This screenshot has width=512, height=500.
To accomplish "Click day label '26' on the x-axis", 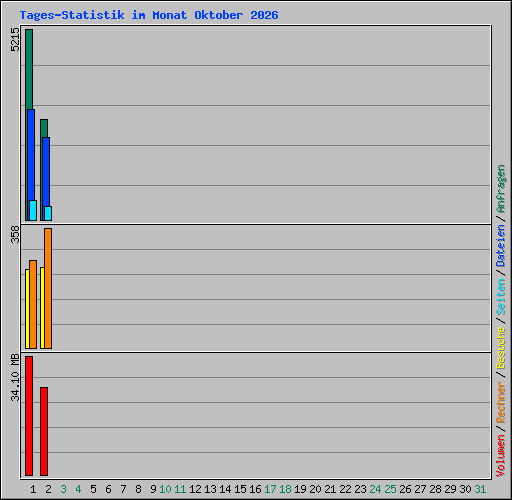I will [x=405, y=489].
